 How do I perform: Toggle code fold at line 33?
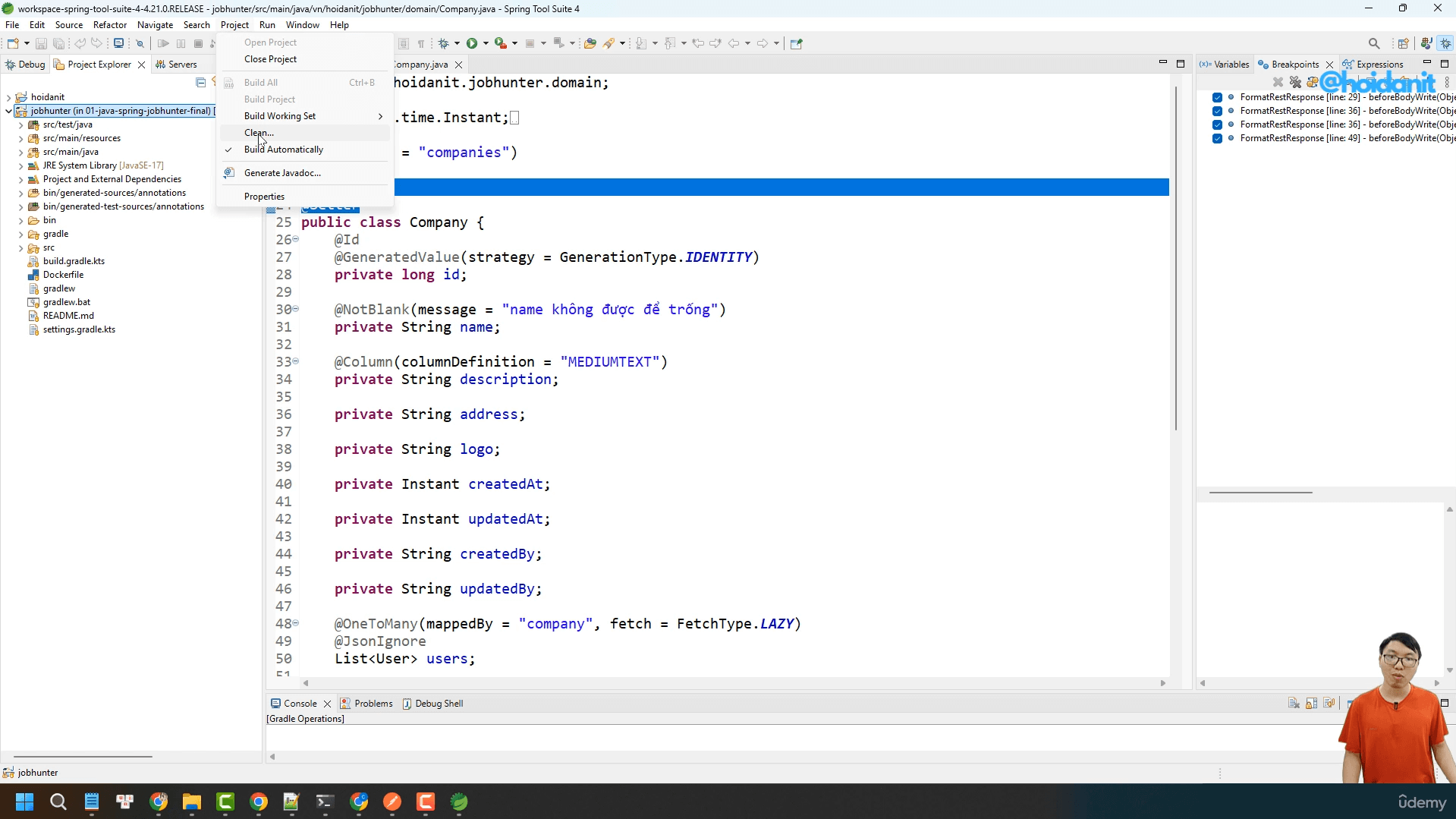(x=296, y=361)
